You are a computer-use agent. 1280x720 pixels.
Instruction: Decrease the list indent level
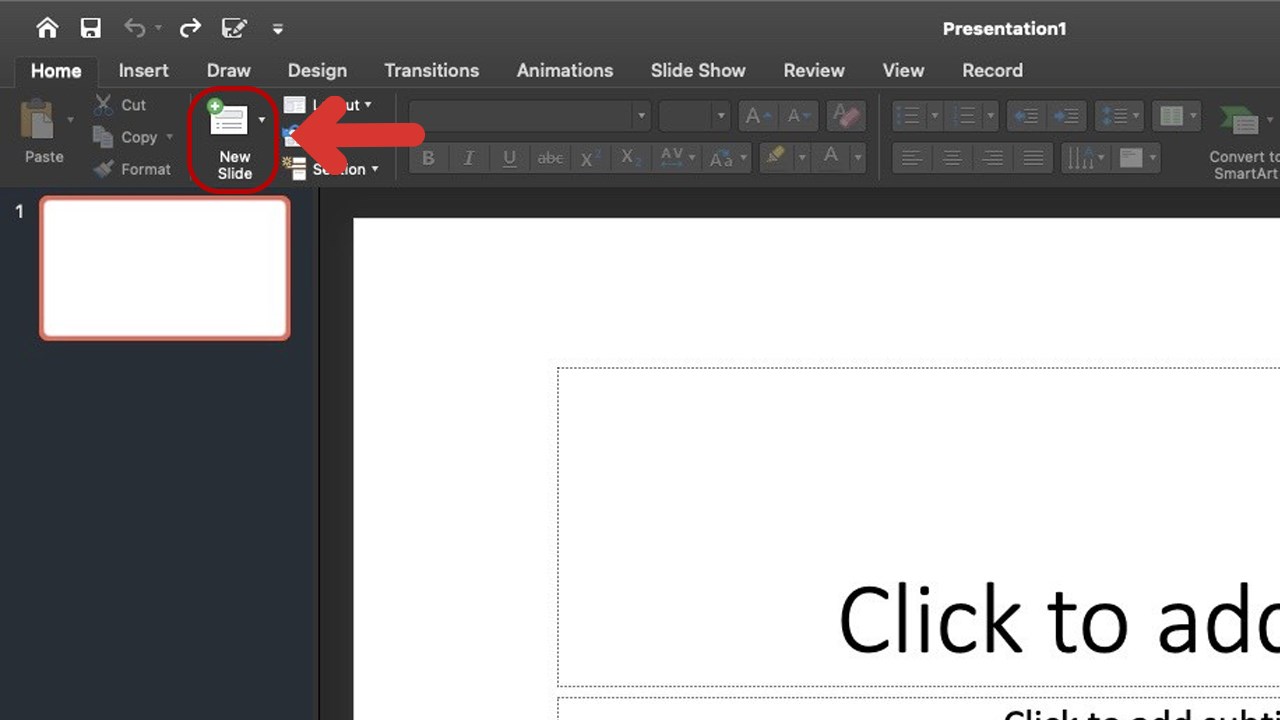pyautogui.click(x=1026, y=117)
